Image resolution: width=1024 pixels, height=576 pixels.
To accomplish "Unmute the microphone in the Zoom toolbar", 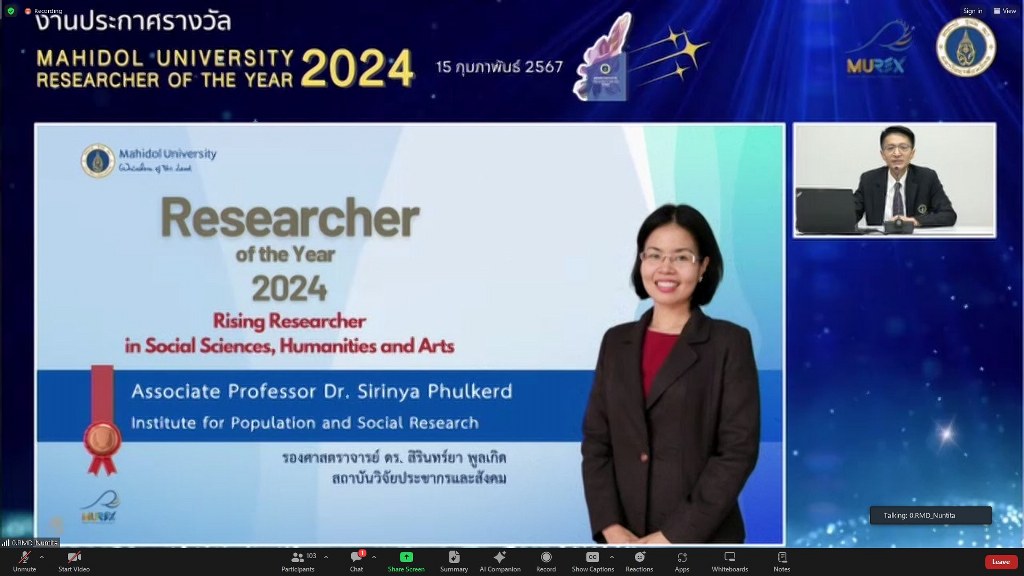I will tap(24, 561).
